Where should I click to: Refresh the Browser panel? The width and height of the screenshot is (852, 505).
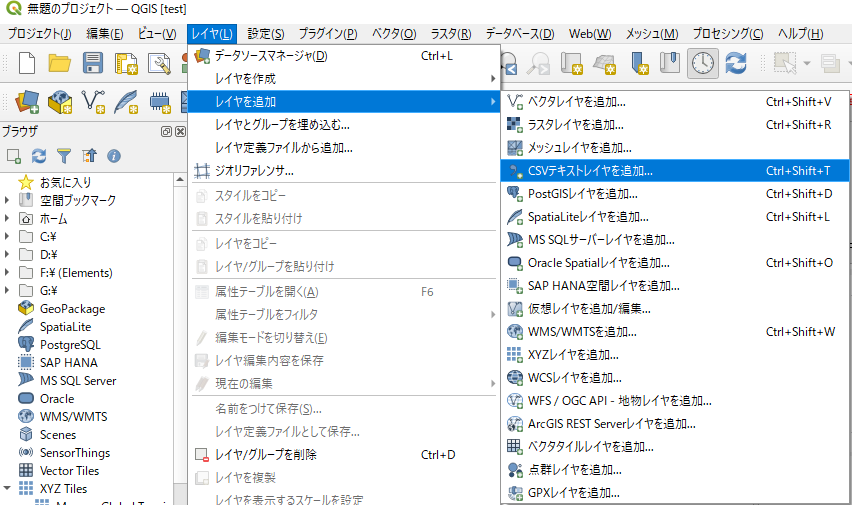(x=39, y=156)
